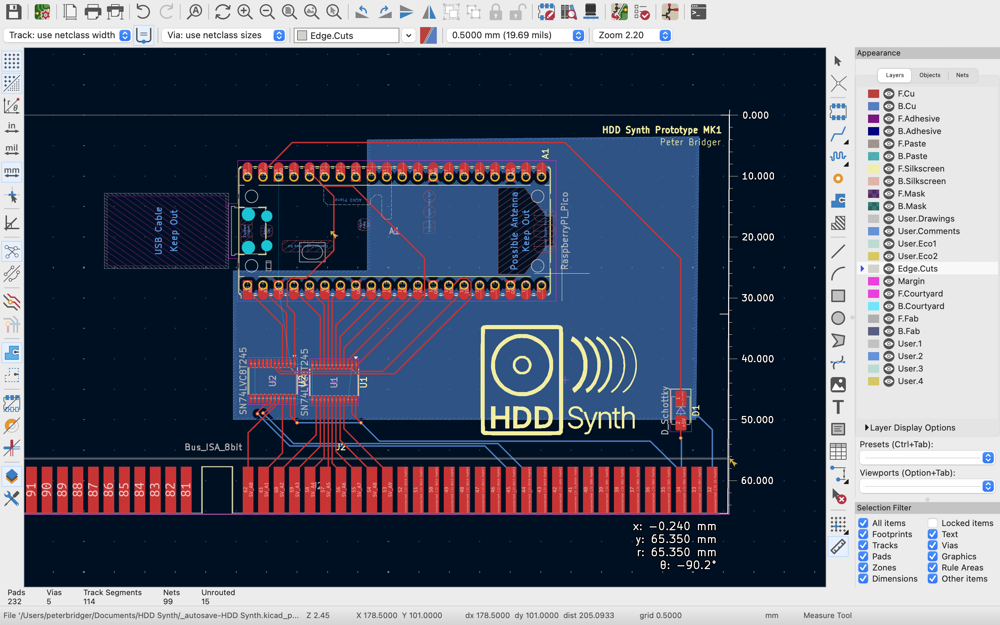Choose the Add Text tool
Screen dimensions: 1000x625
click(x=838, y=407)
